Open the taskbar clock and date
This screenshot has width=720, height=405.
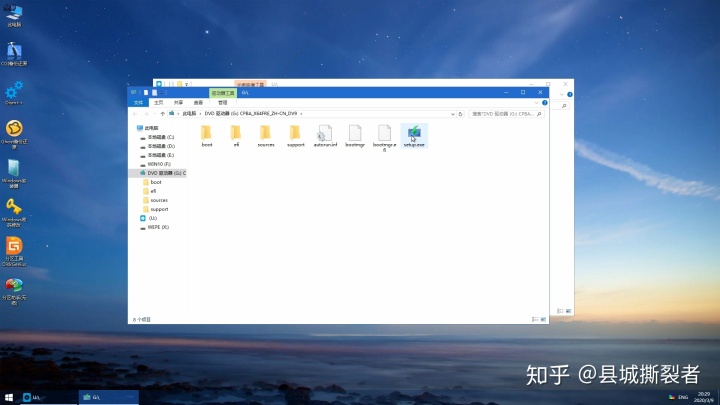tap(704, 397)
